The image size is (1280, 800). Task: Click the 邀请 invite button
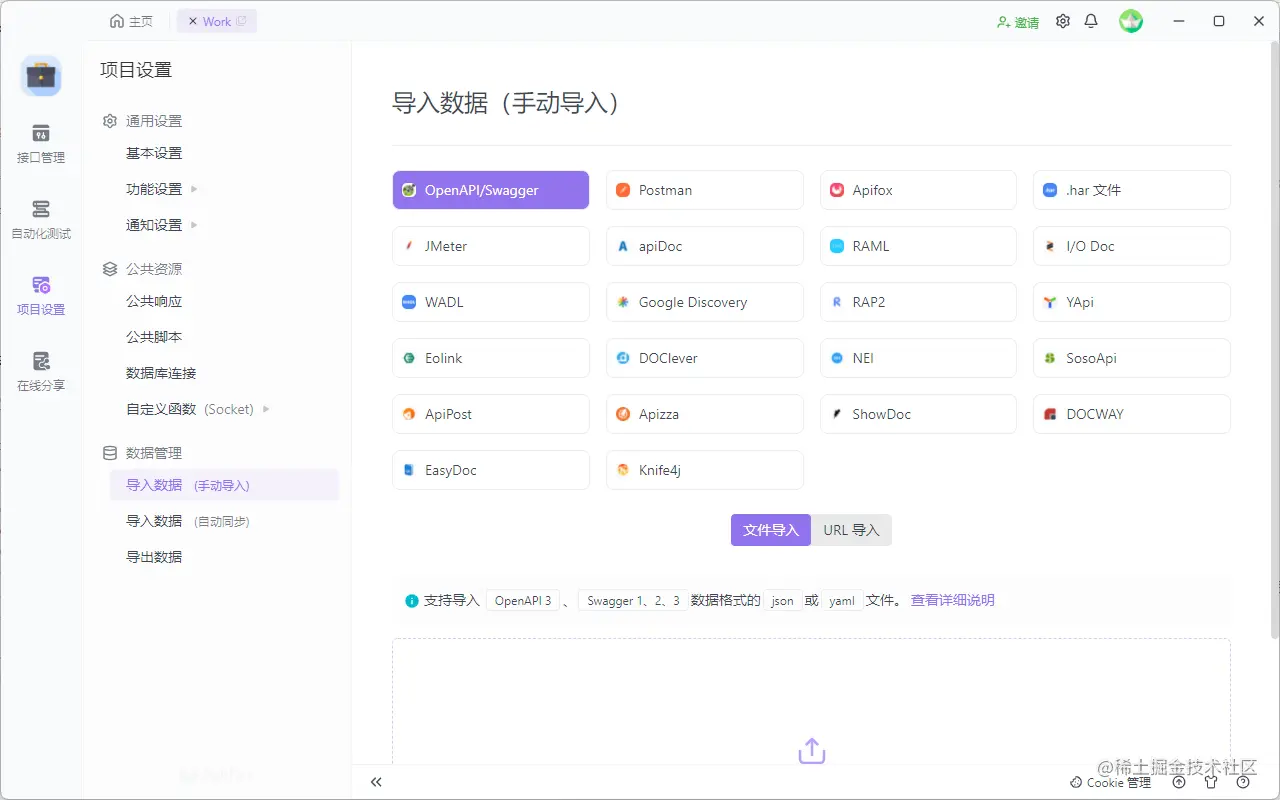1018,22
